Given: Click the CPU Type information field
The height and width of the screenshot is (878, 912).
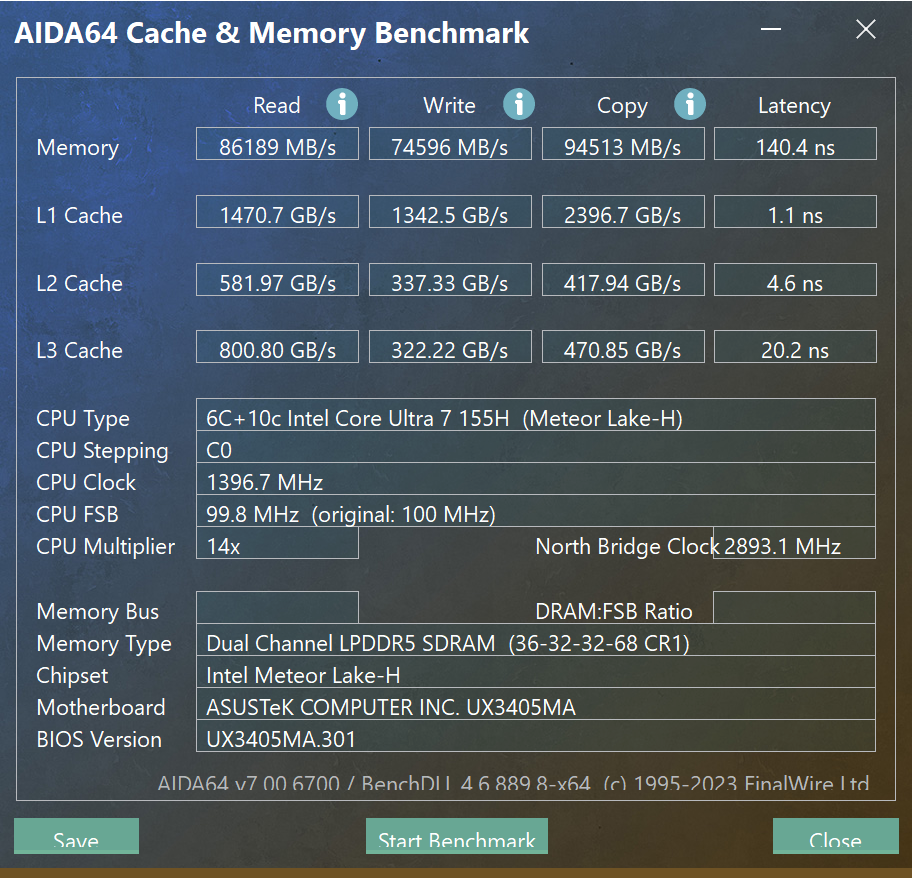Looking at the screenshot, I should pyautogui.click(x=535, y=418).
